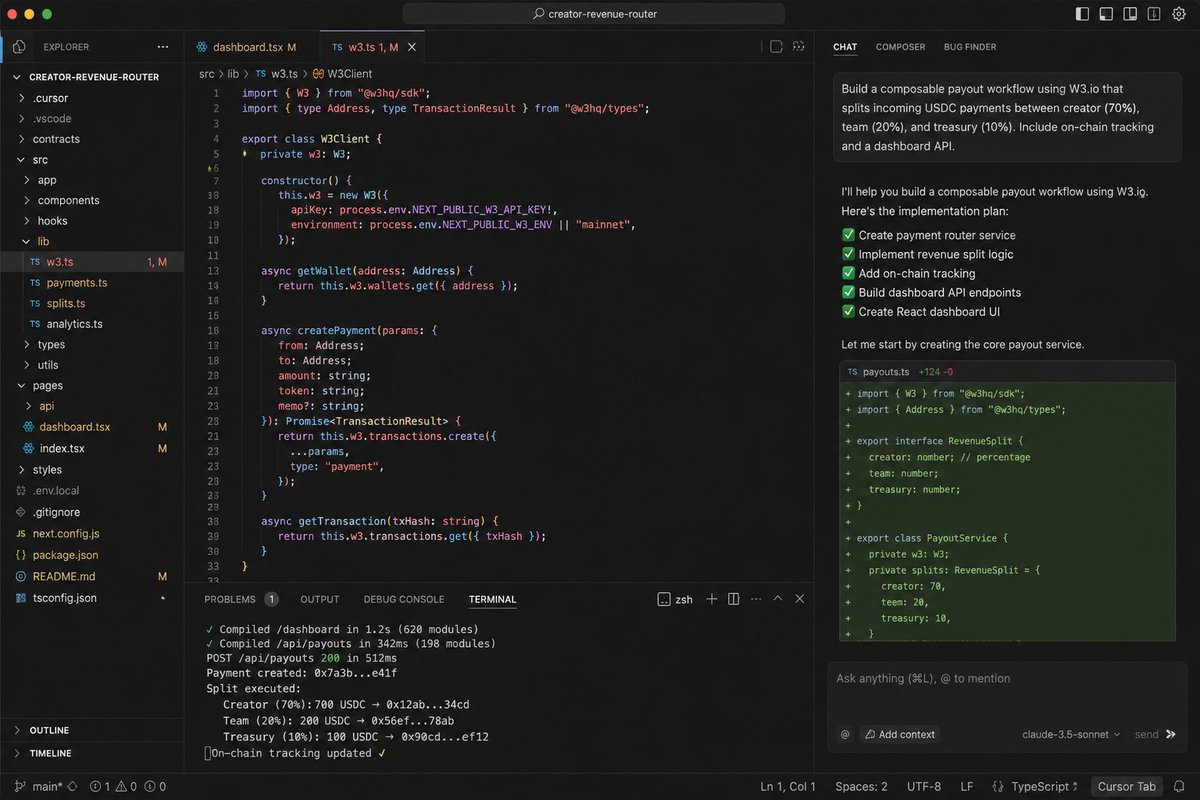Open the DEBUG CONSOLE panel tab
This screenshot has width=1200, height=800.
point(404,599)
